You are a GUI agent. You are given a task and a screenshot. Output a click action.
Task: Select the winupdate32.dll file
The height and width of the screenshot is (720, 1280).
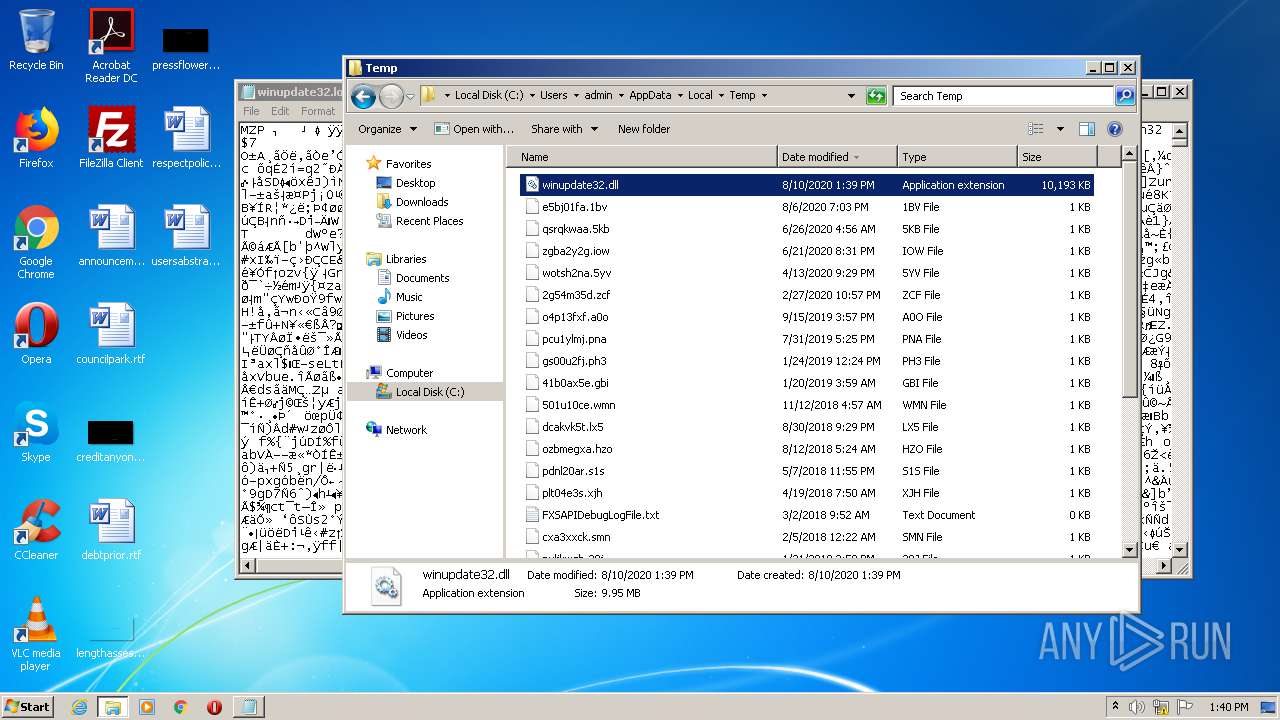click(x=807, y=185)
